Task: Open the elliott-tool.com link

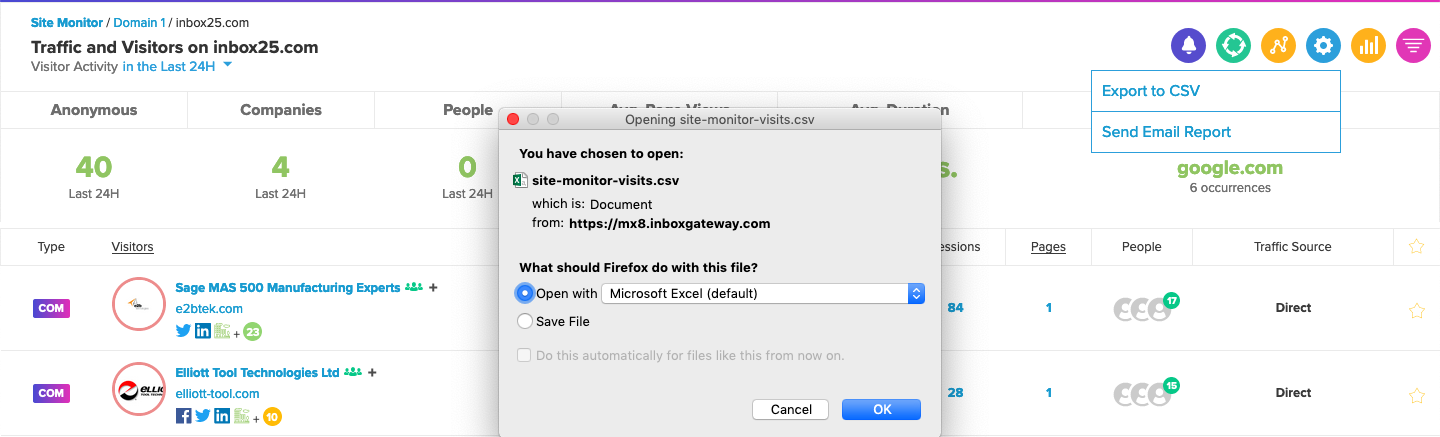Action: [x=217, y=394]
